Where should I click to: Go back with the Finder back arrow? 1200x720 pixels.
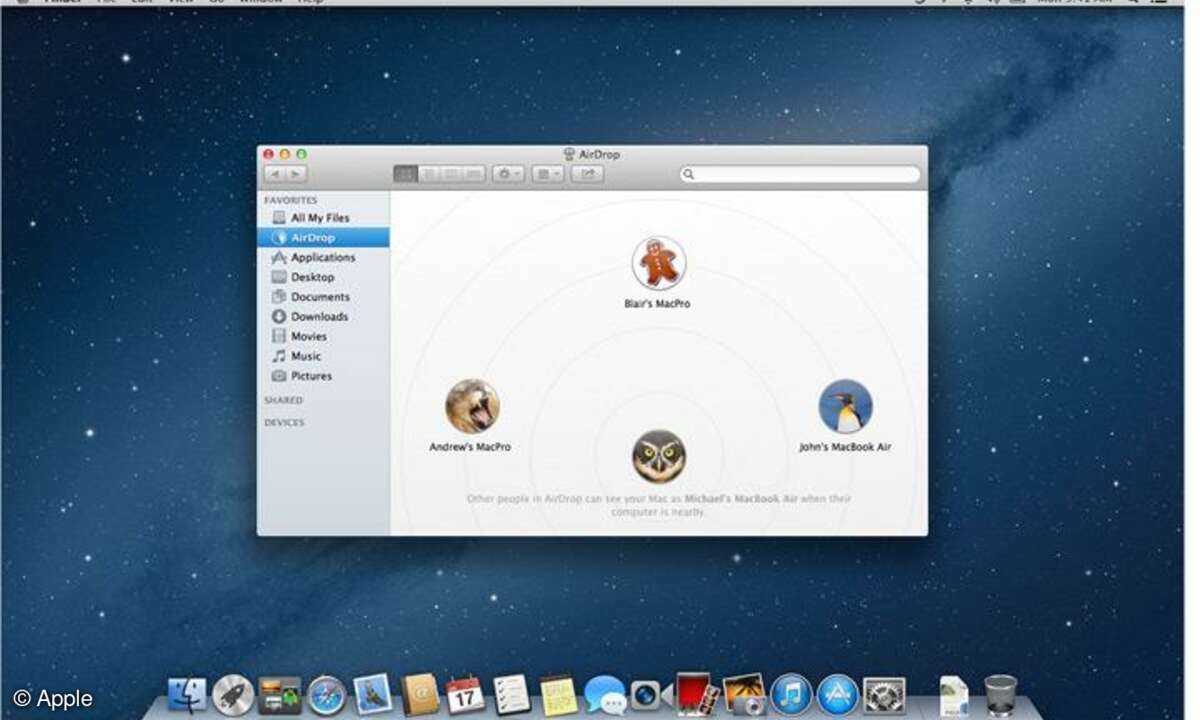click(273, 174)
